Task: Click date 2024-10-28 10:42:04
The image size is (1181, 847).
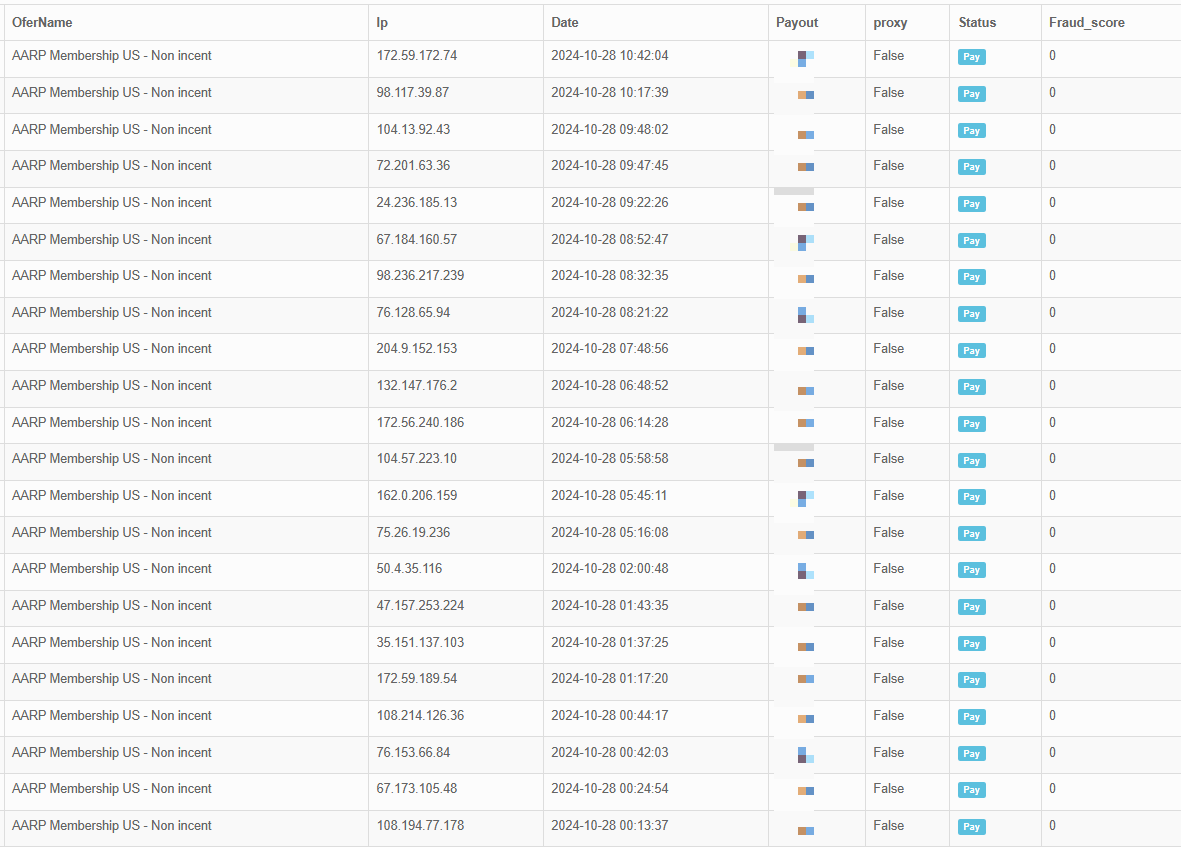Action: pyautogui.click(x=609, y=56)
